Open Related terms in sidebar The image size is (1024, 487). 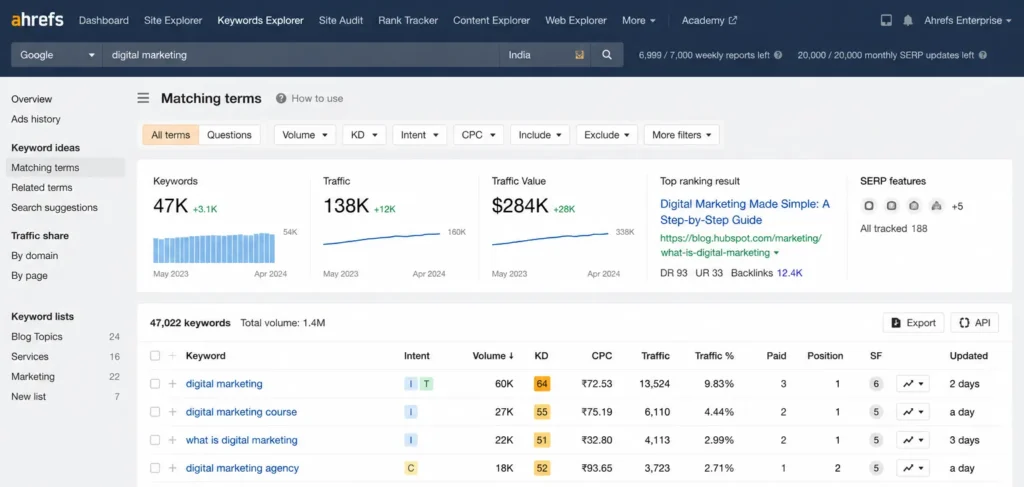click(42, 187)
